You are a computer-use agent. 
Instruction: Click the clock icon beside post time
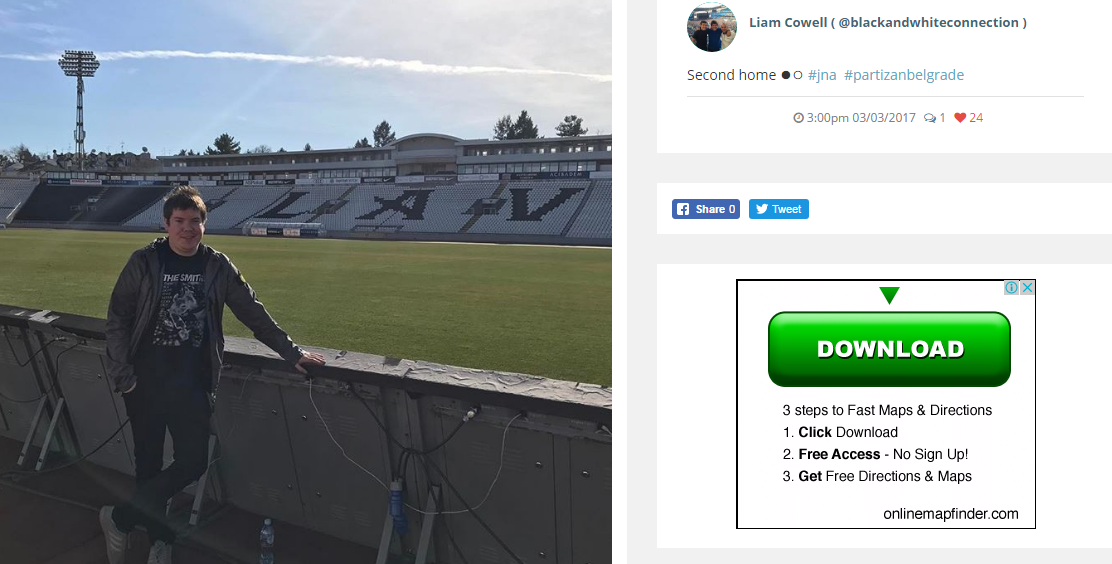798,118
